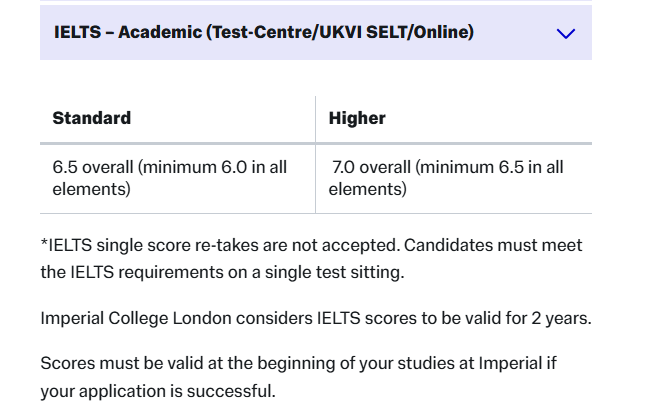Image resolution: width=671 pixels, height=416 pixels.
Task: Click the words 'Imperial College London'
Action: (x=127, y=318)
